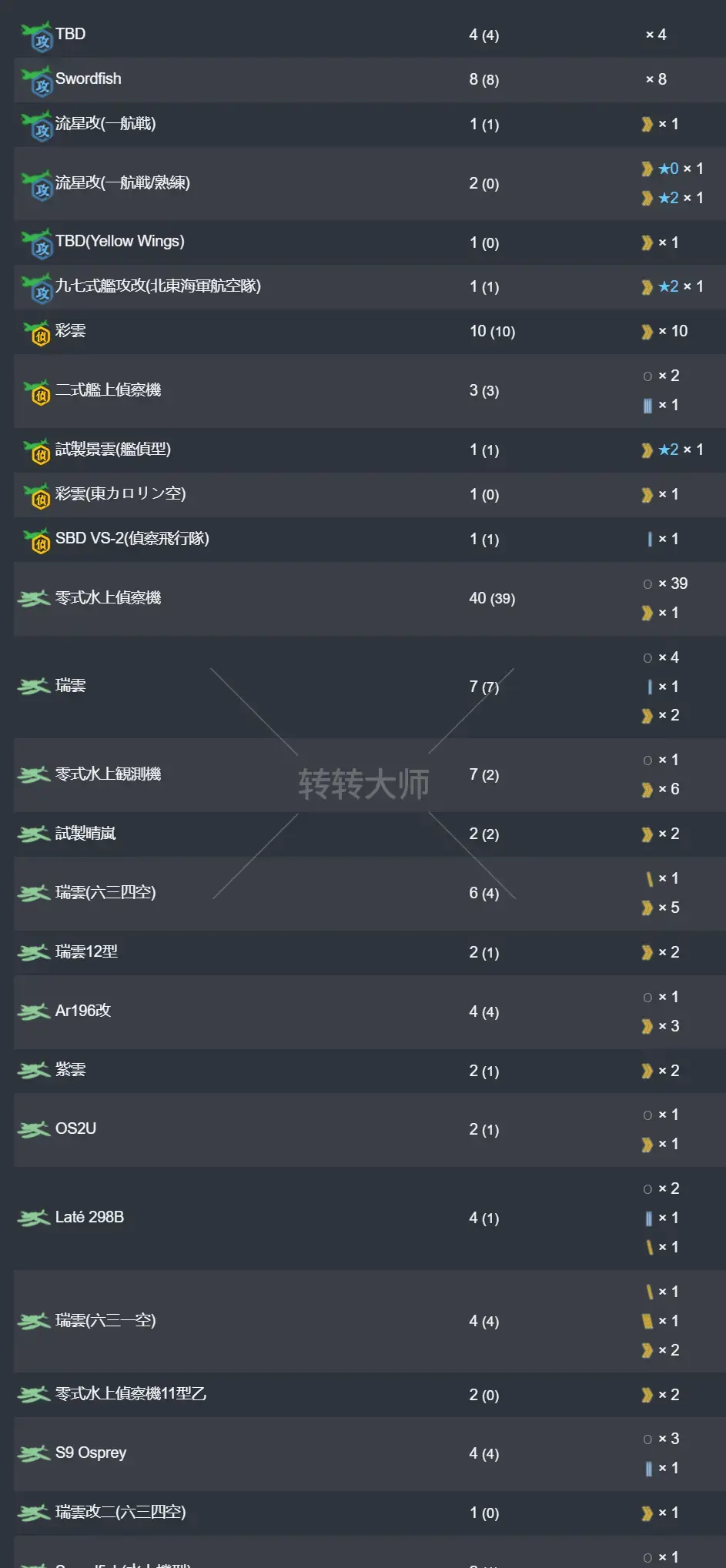This screenshot has height=1568, width=726.
Task: Click the seaplane icon next to 紫雲
Action: click(34, 1070)
